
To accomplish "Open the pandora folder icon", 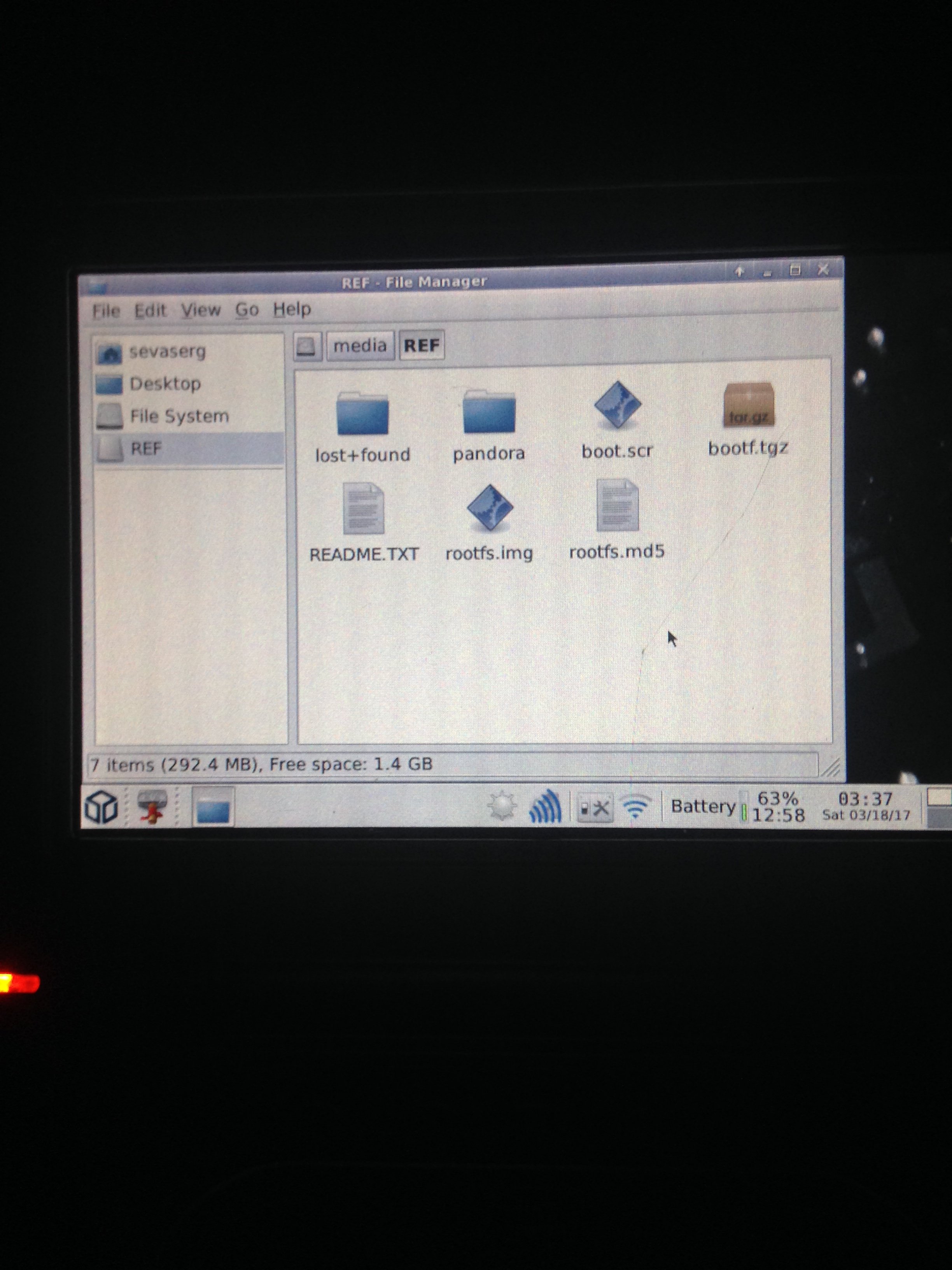I will pyautogui.click(x=489, y=412).
